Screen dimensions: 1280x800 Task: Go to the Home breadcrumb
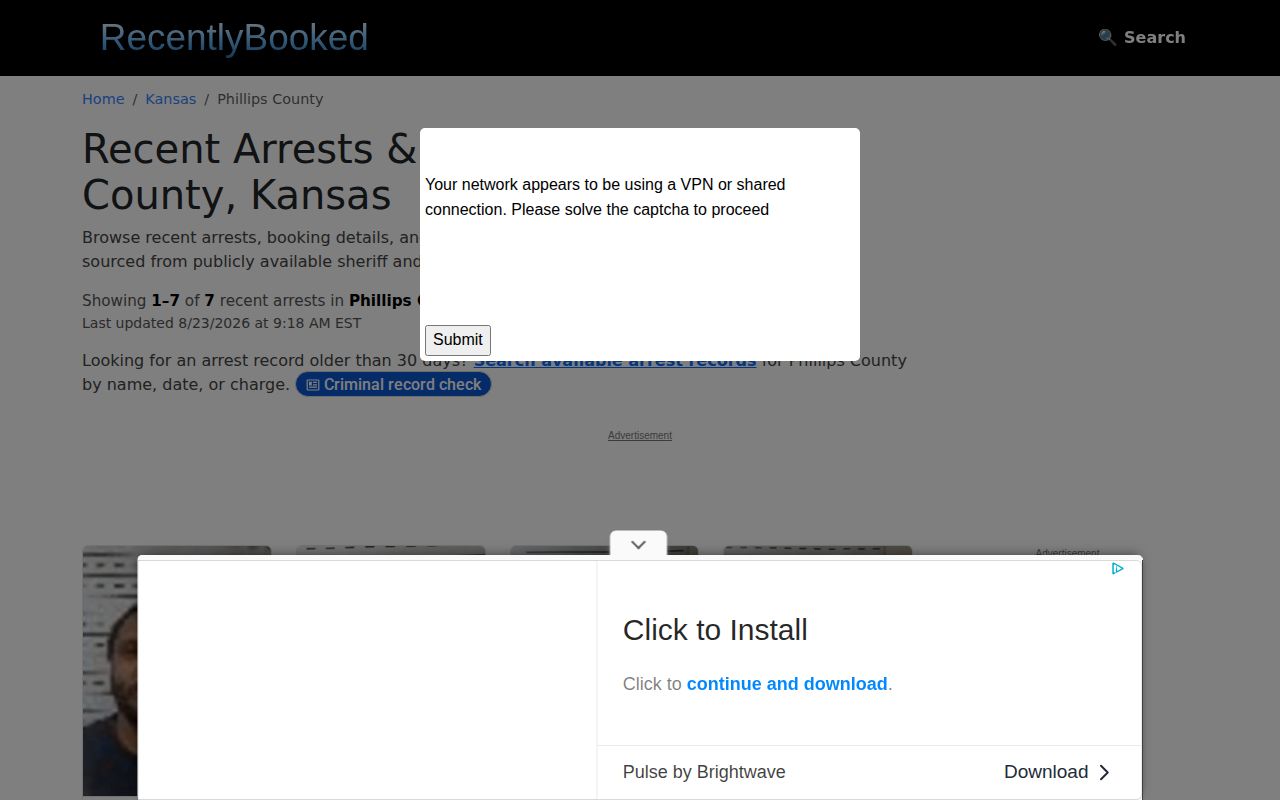click(x=103, y=99)
